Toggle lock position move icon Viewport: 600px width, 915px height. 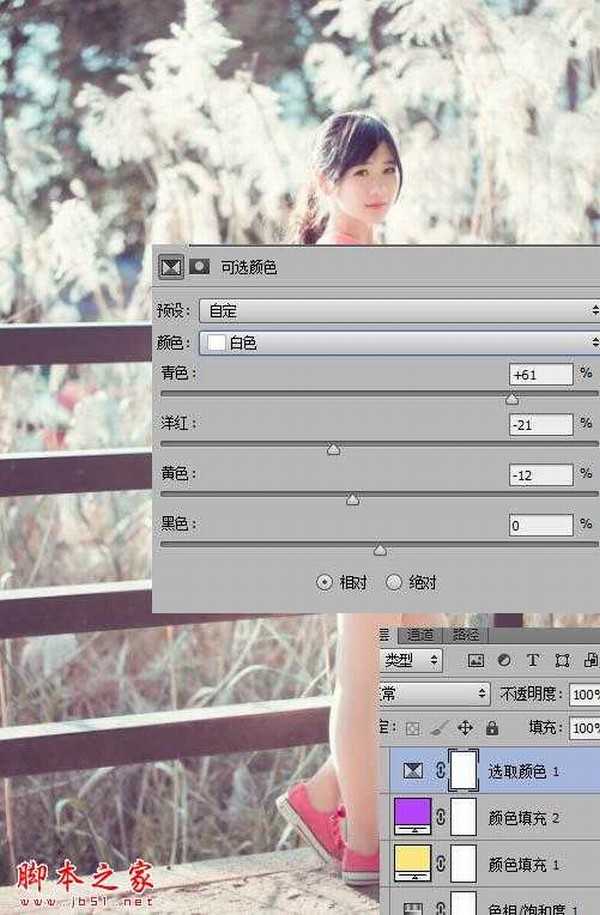[465, 728]
